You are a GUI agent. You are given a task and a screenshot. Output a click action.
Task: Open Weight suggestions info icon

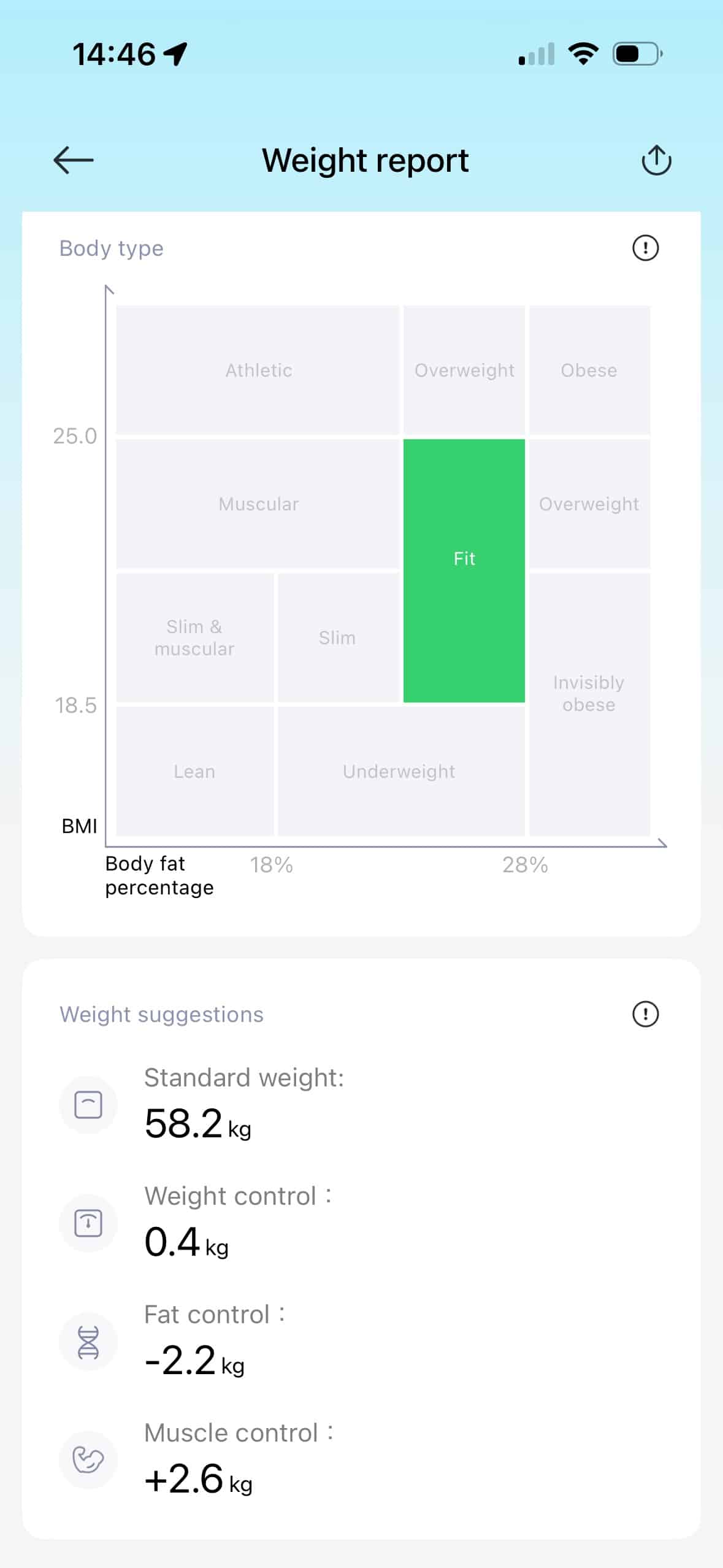(645, 1014)
